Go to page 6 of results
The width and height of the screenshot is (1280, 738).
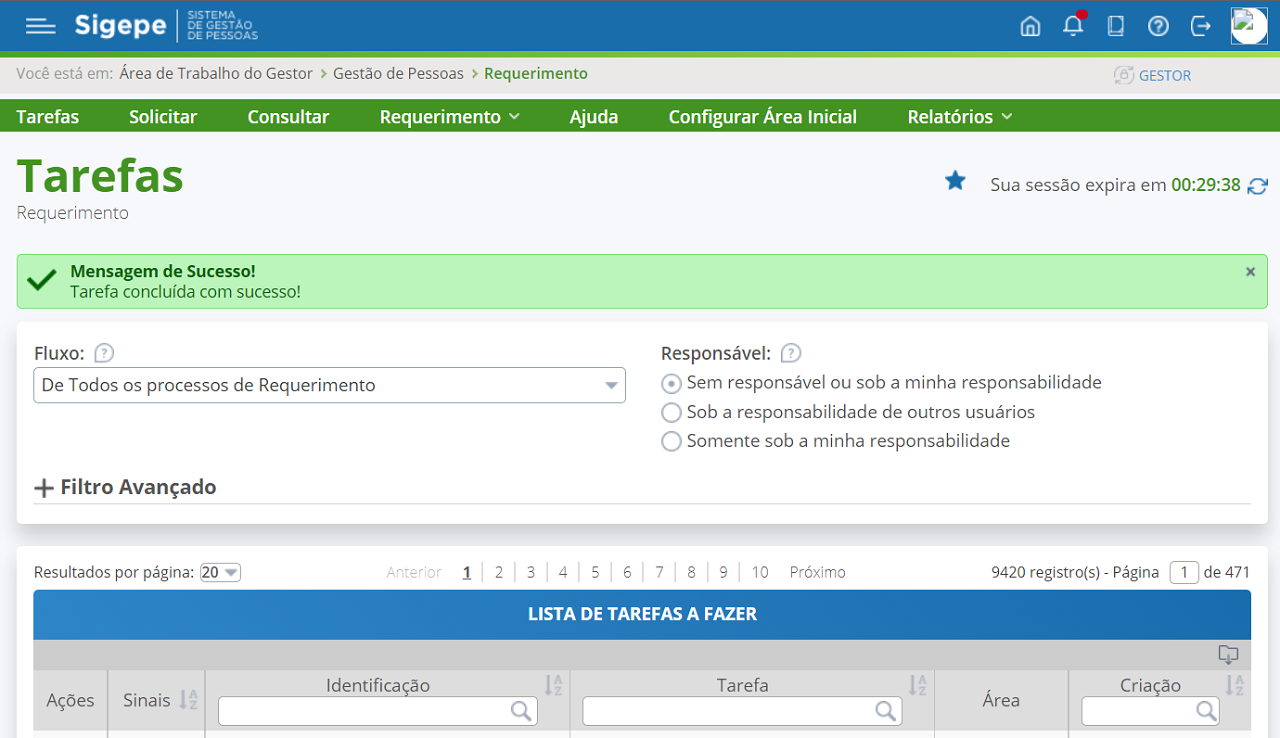627,573
